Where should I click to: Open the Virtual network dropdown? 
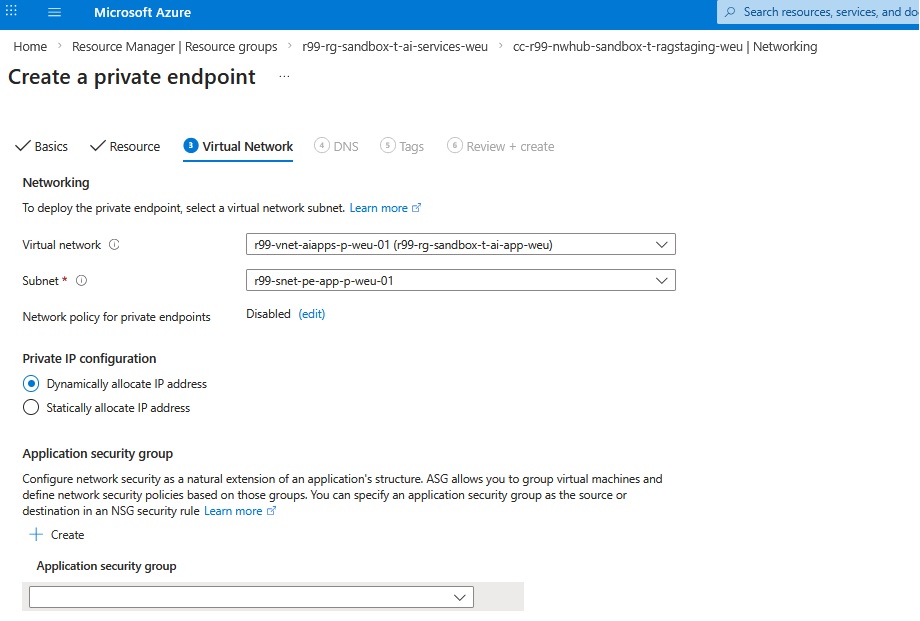661,243
